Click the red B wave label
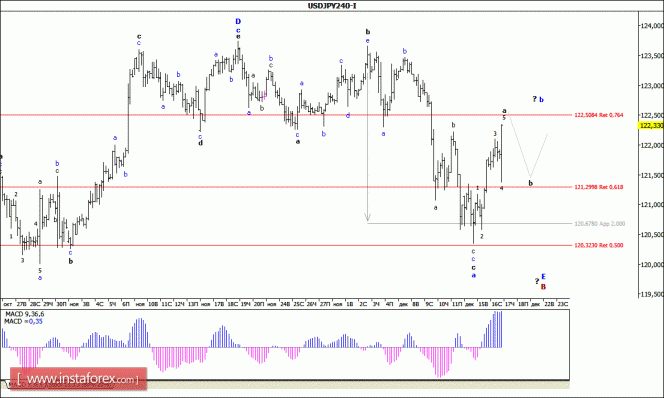Image resolution: width=664 pixels, height=398 pixels. [x=543, y=287]
